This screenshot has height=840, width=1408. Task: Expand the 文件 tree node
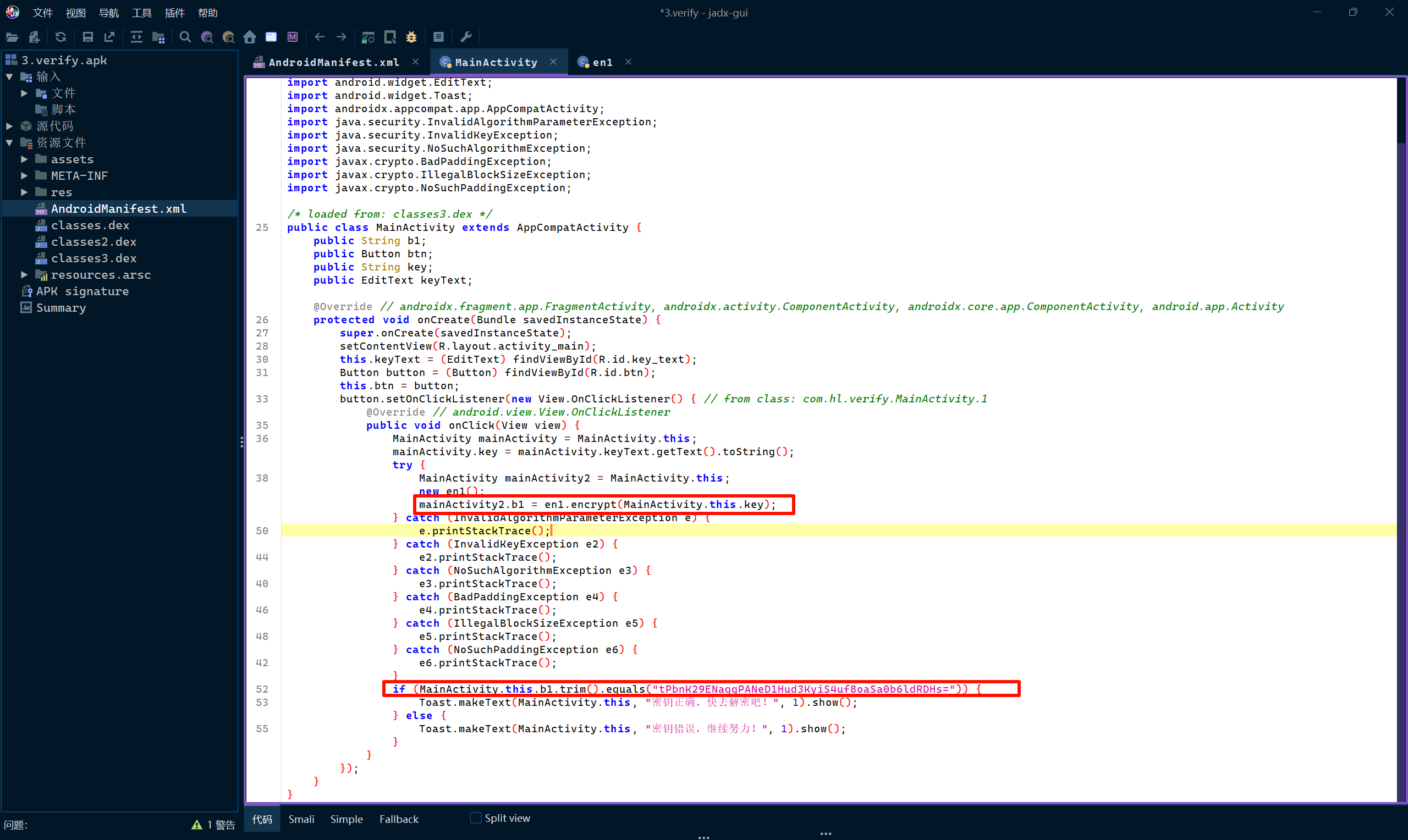24,93
